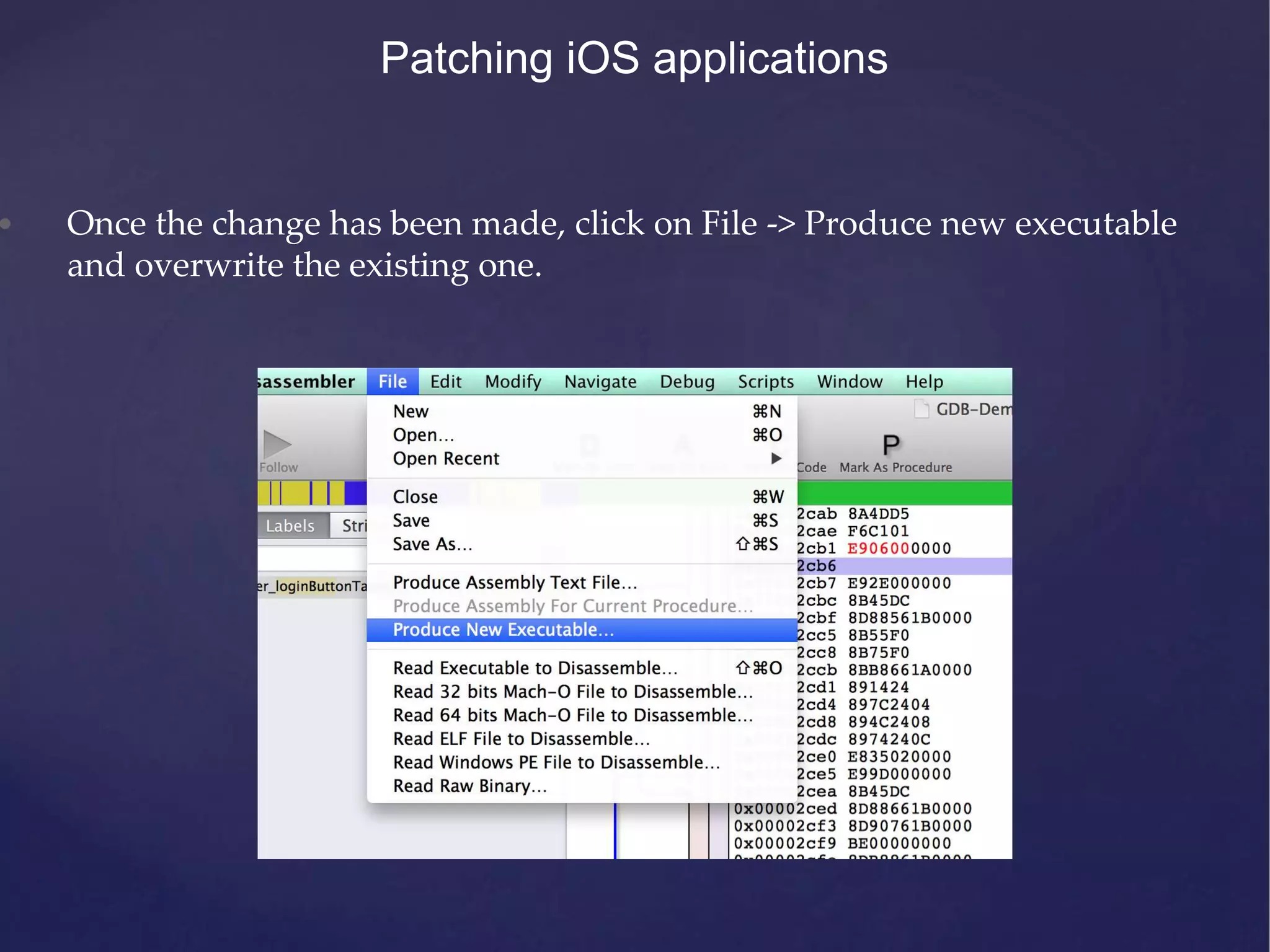1270x952 pixels.
Task: Select Save in the File menu
Action: tap(582, 520)
